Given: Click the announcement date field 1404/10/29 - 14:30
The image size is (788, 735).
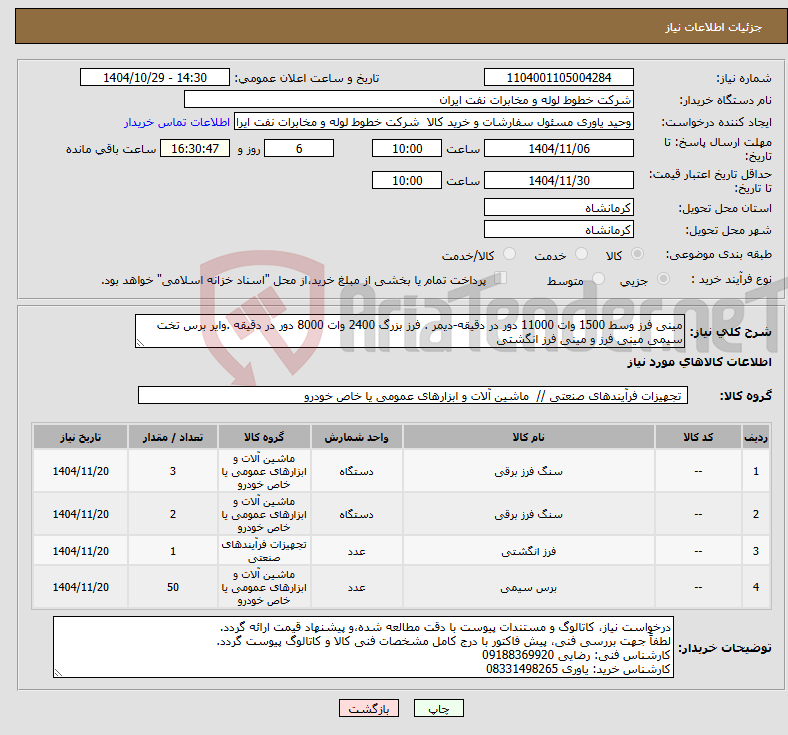Looking at the screenshot, I should (155, 77).
